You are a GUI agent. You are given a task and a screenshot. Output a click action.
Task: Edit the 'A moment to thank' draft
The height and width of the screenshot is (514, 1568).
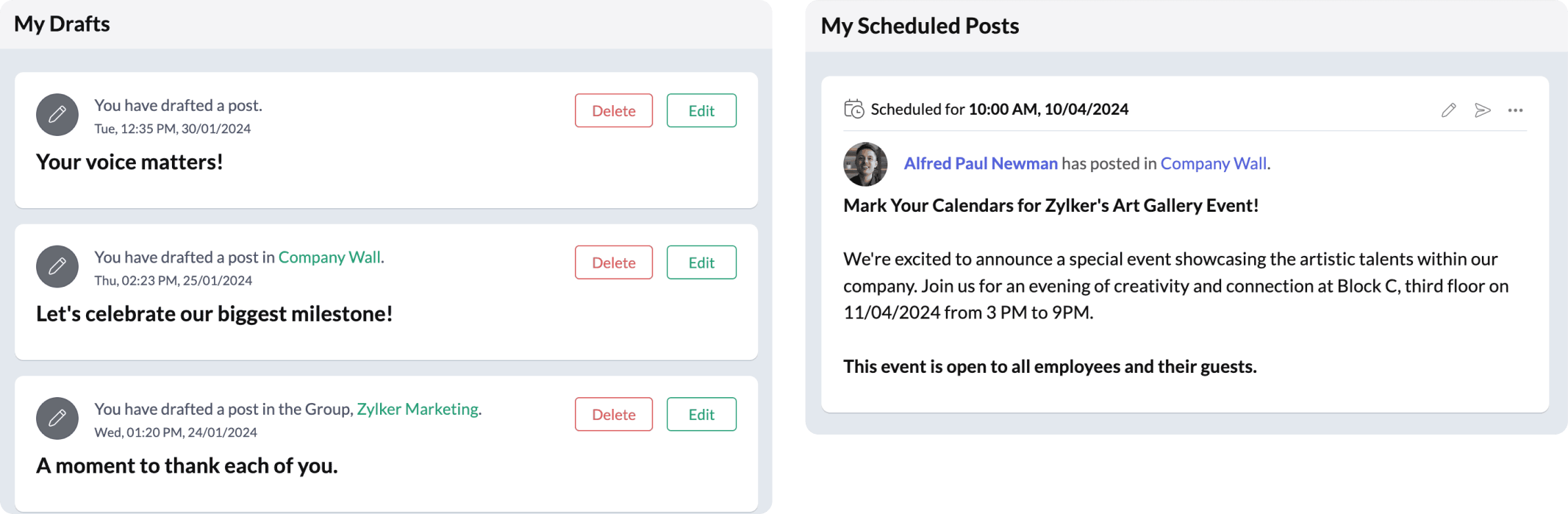pyautogui.click(x=701, y=414)
